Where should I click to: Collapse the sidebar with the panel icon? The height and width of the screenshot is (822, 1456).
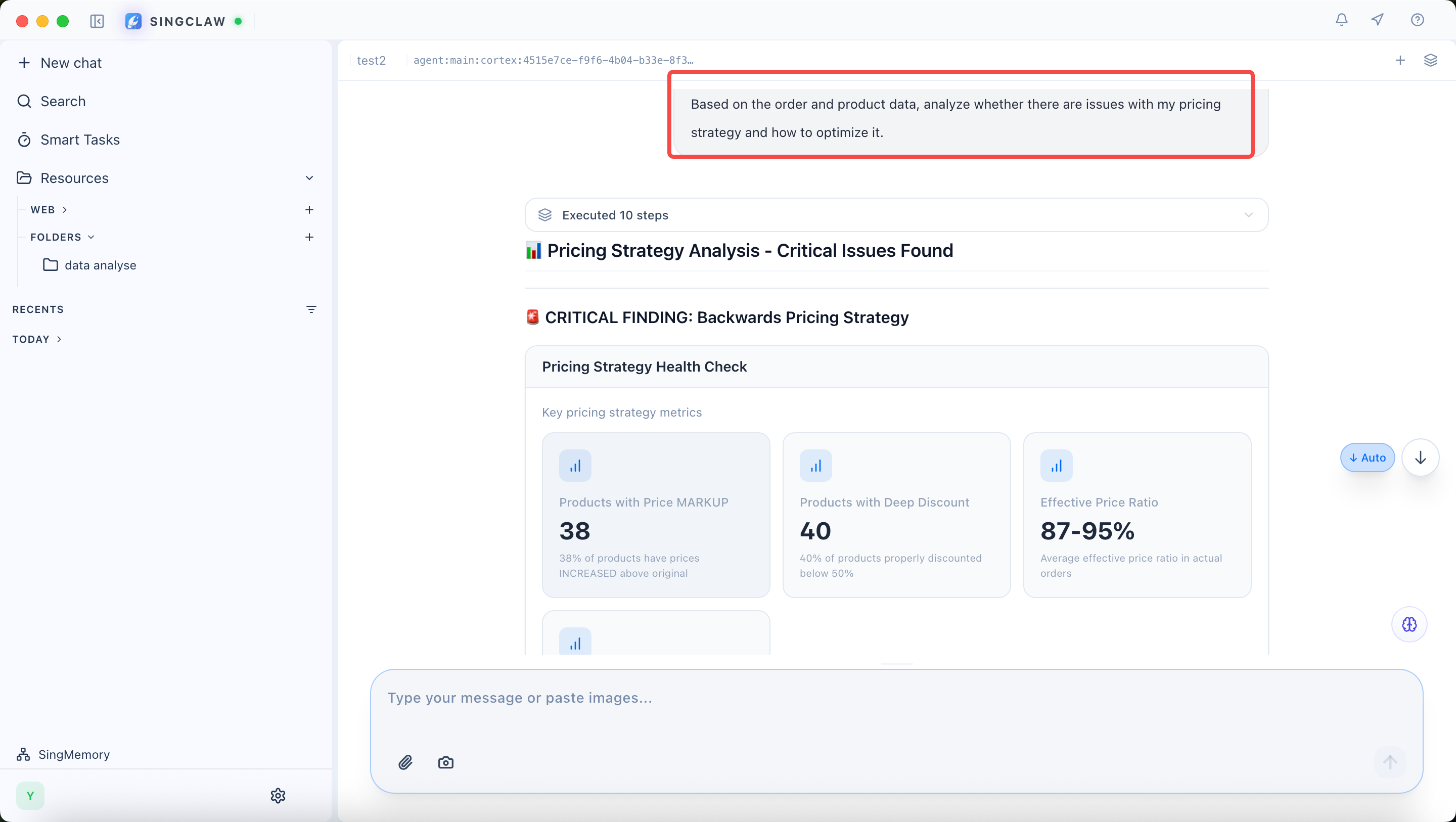tap(97, 21)
